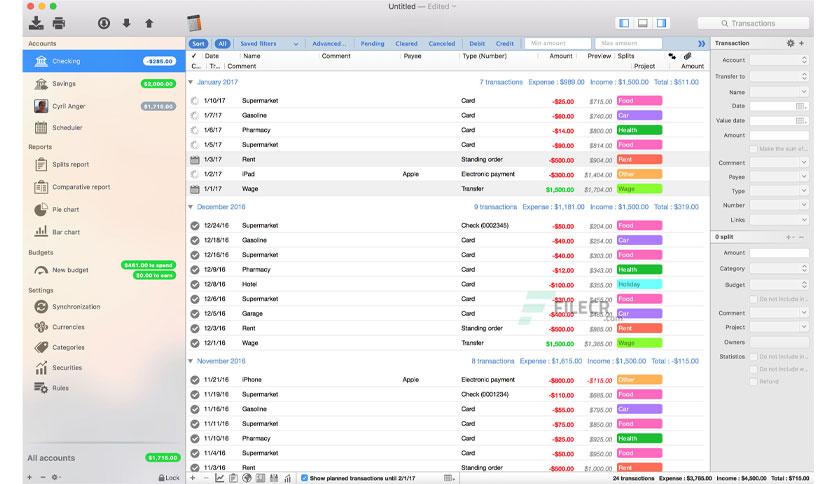This screenshot has height=484, width=836.
Task: Select the All filter tab
Action: tap(222, 44)
